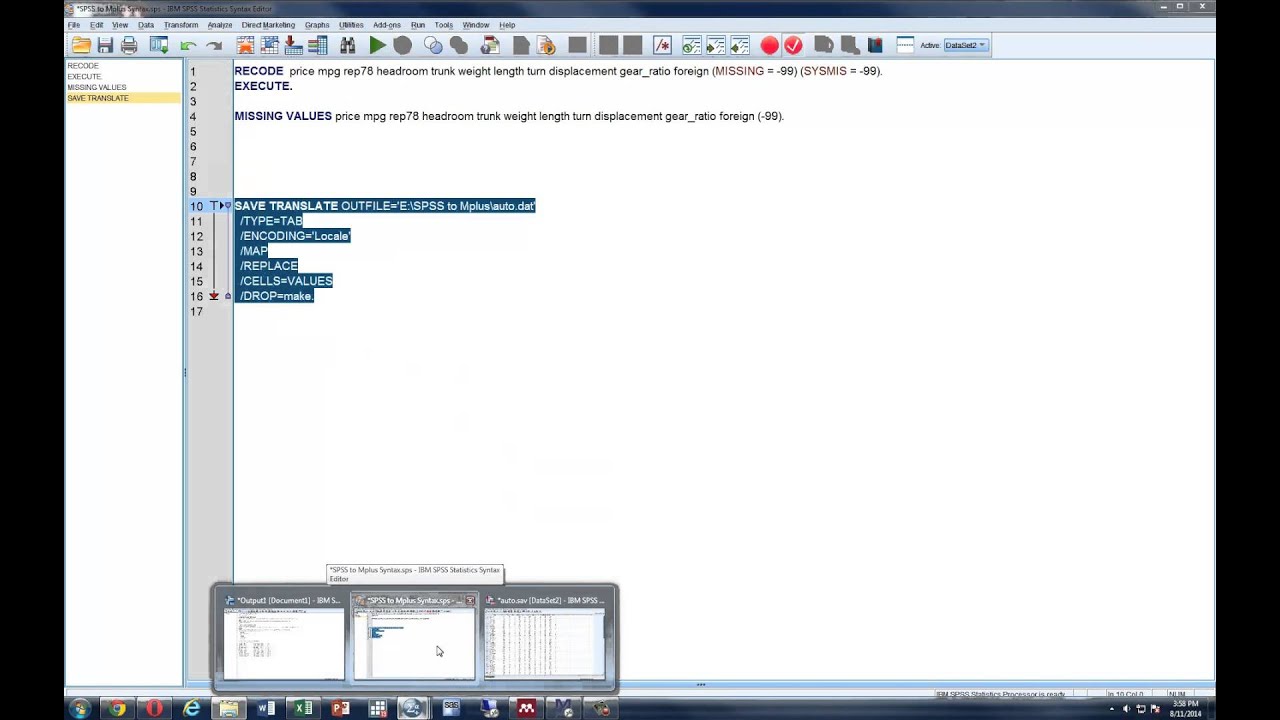Image resolution: width=1280 pixels, height=720 pixels.
Task: Open the Active dataset dropdown
Action: pos(966,45)
